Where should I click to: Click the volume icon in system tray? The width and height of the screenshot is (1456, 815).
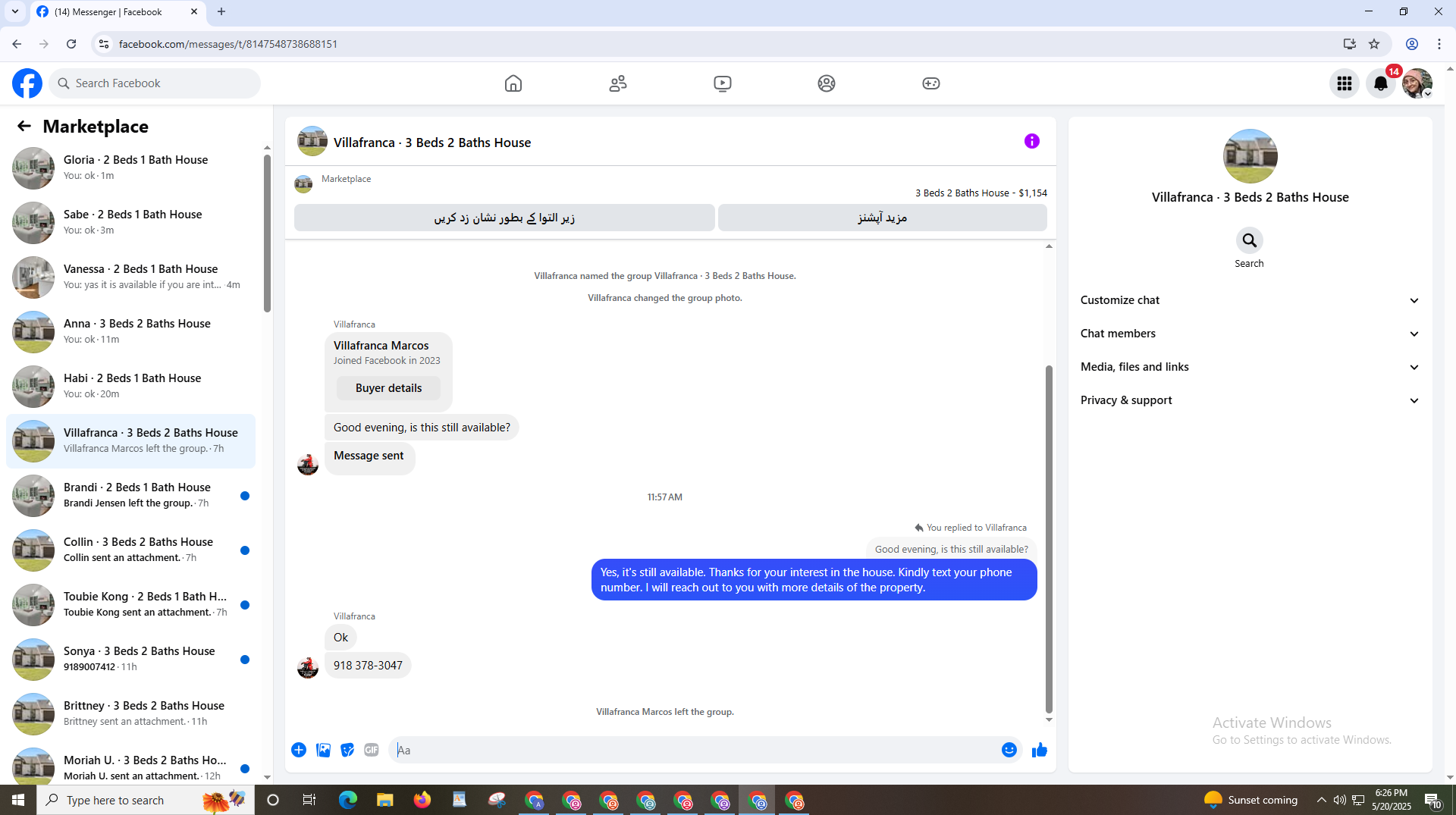(1339, 800)
